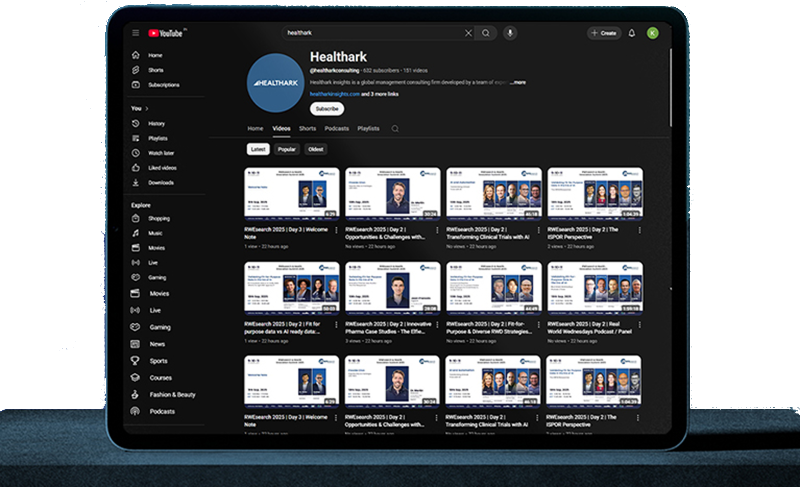Open the notifications bell
Image resolution: width=800 pixels, height=487 pixels.
632,33
